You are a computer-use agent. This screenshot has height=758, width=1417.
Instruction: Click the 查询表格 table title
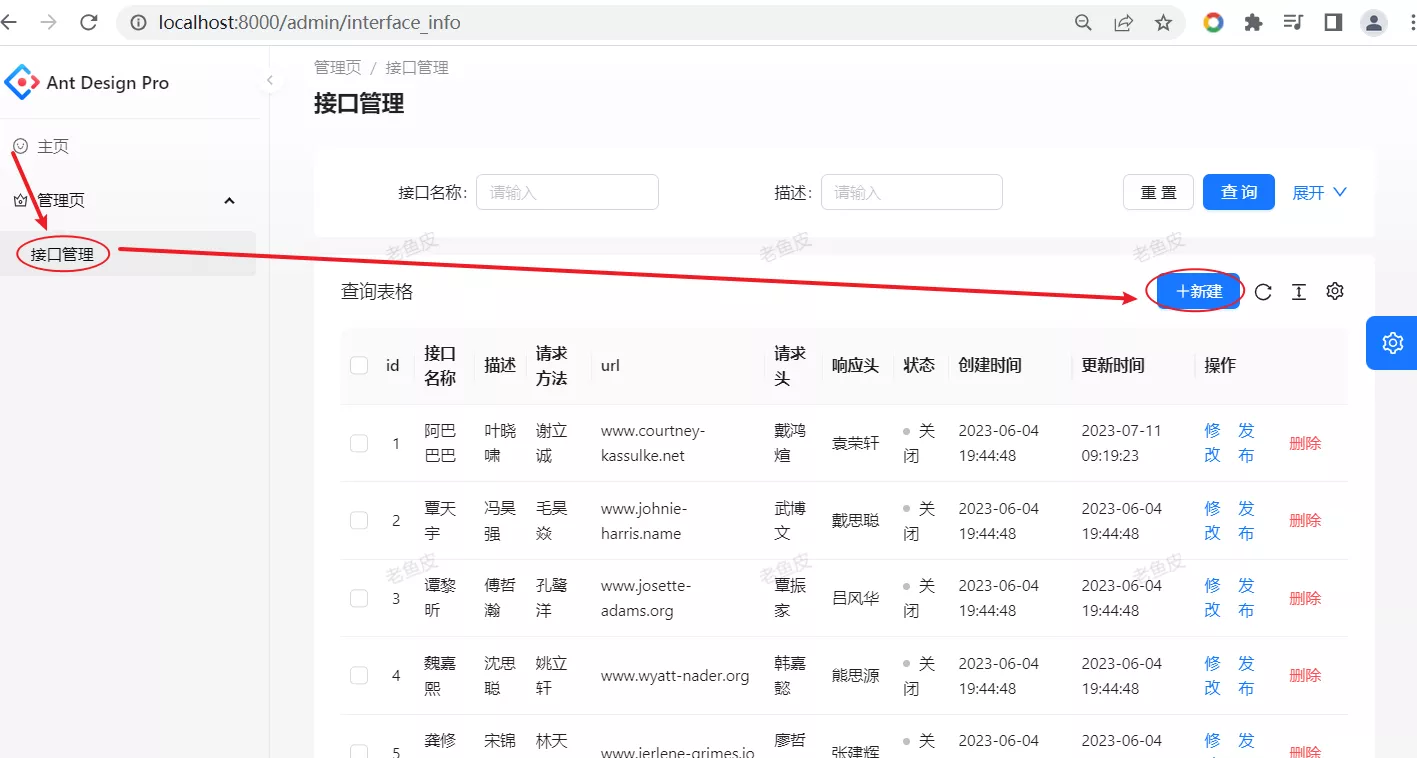tap(377, 291)
